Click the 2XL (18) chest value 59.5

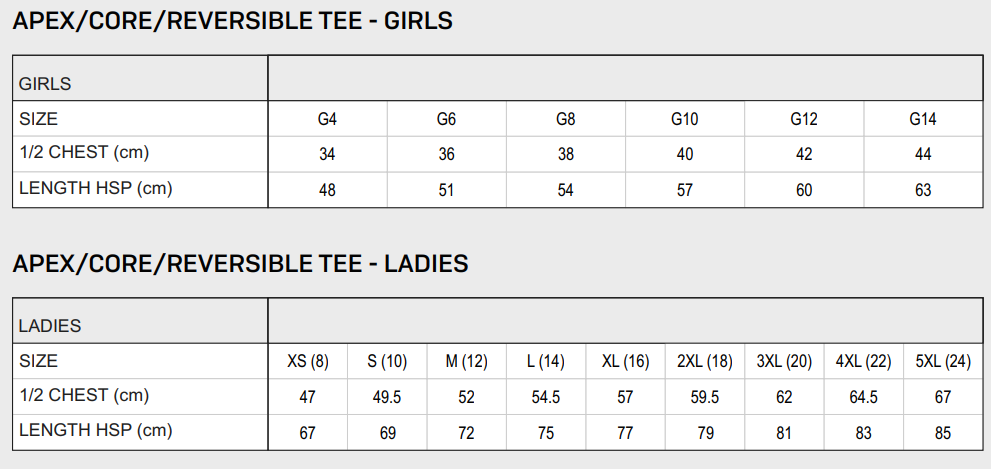705,397
